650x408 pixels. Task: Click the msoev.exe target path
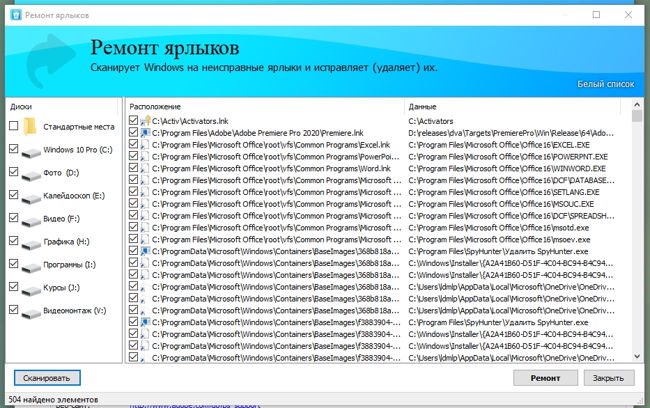[500, 240]
